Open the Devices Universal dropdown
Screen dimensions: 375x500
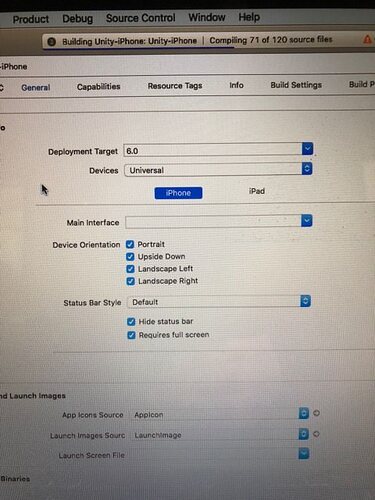tap(218, 169)
